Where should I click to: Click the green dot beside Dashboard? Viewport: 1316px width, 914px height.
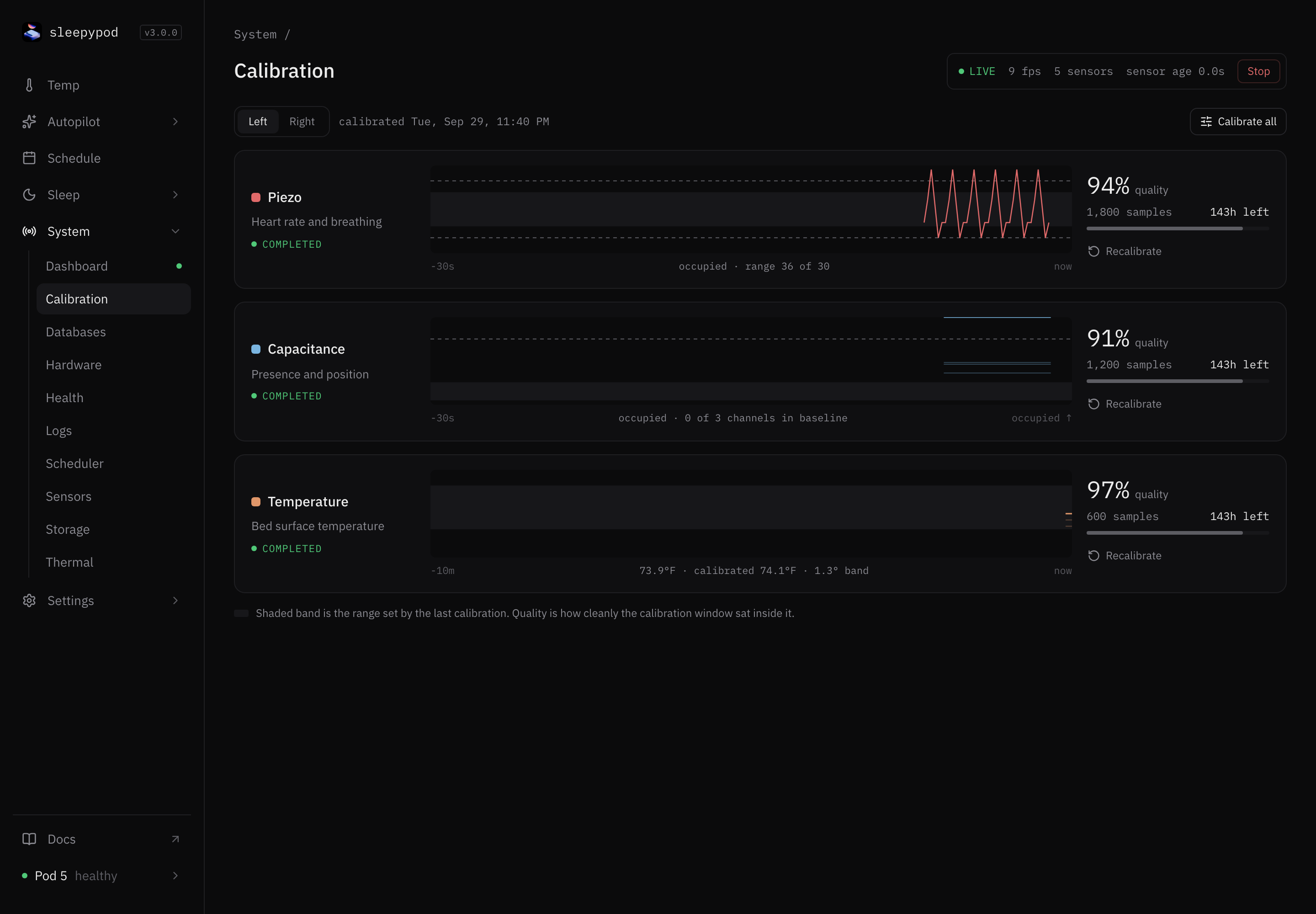coord(179,266)
